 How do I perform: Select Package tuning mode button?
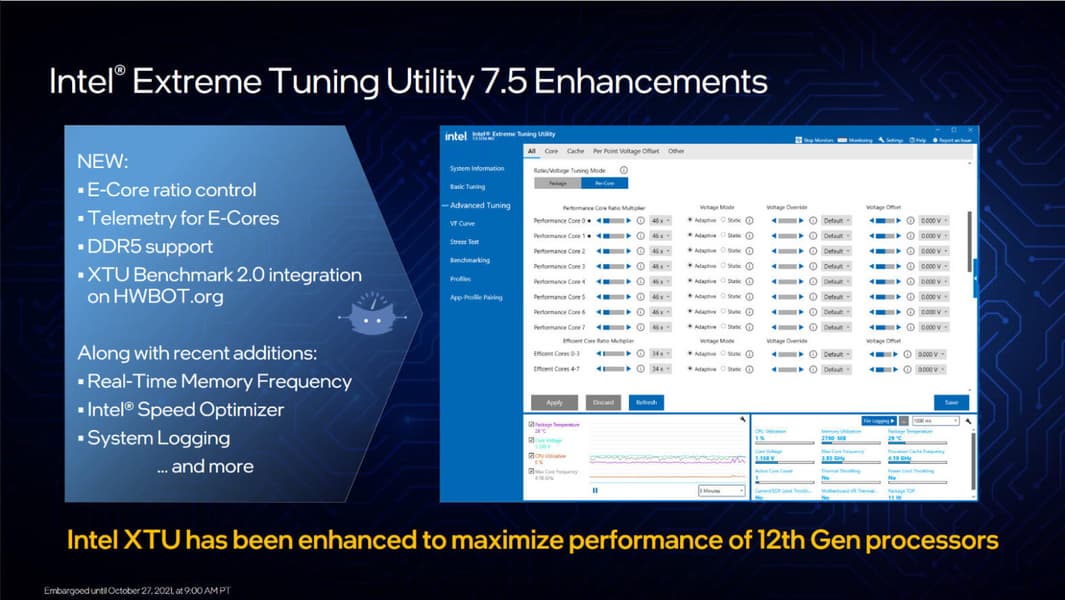(558, 183)
